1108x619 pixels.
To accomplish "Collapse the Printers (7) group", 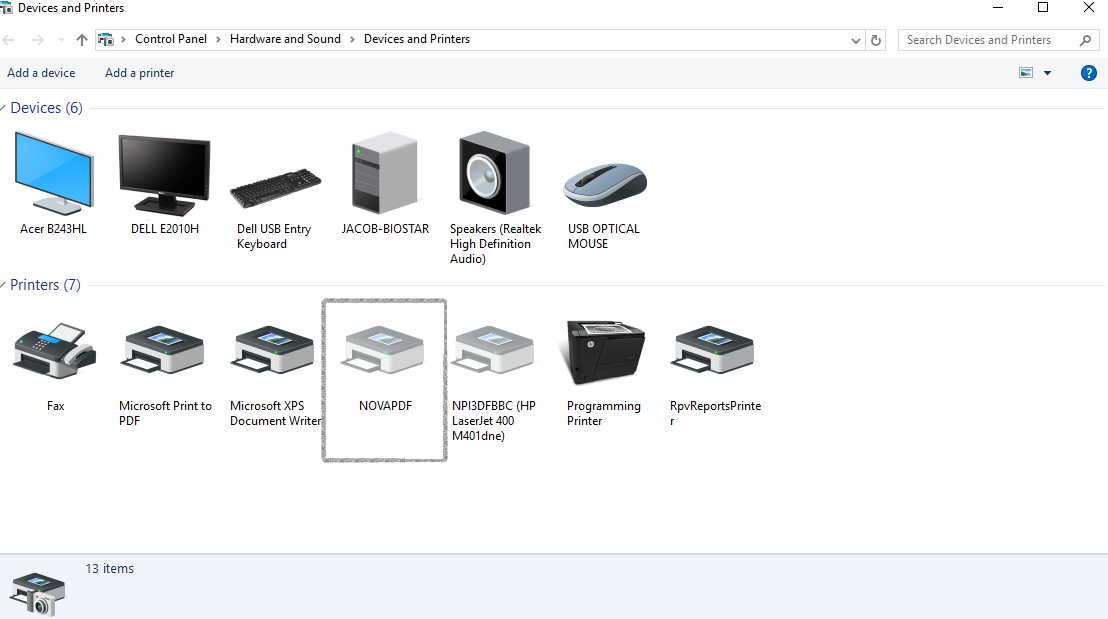I will (4, 285).
